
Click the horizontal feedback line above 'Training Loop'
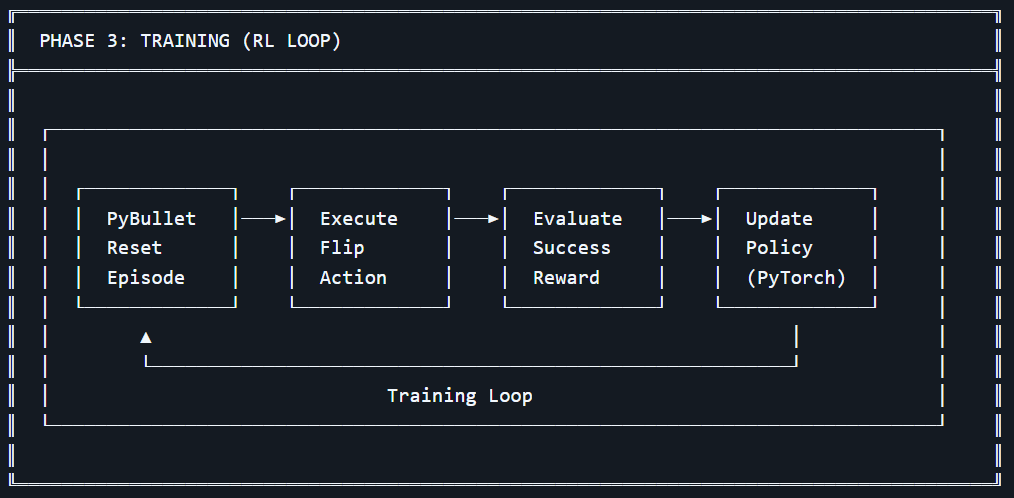[470, 366]
